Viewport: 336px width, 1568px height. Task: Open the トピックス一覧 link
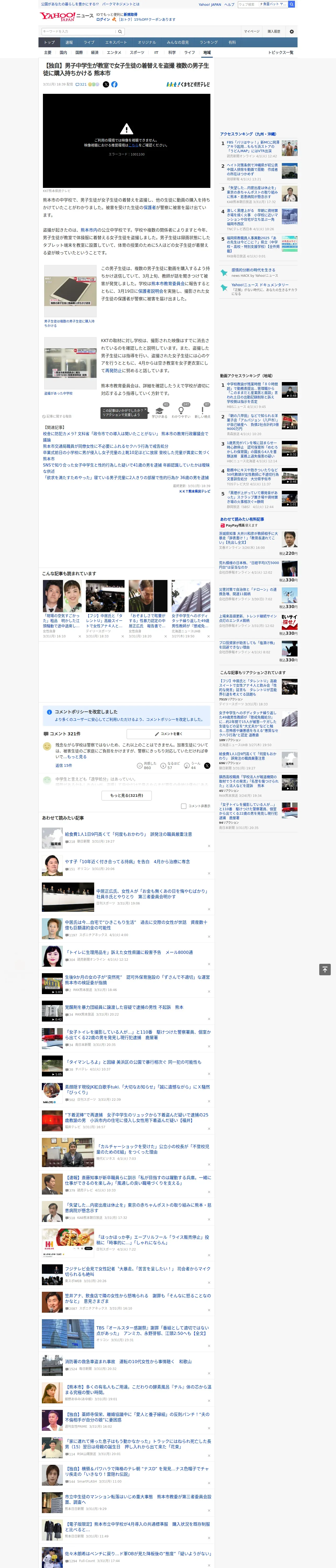coord(281,52)
